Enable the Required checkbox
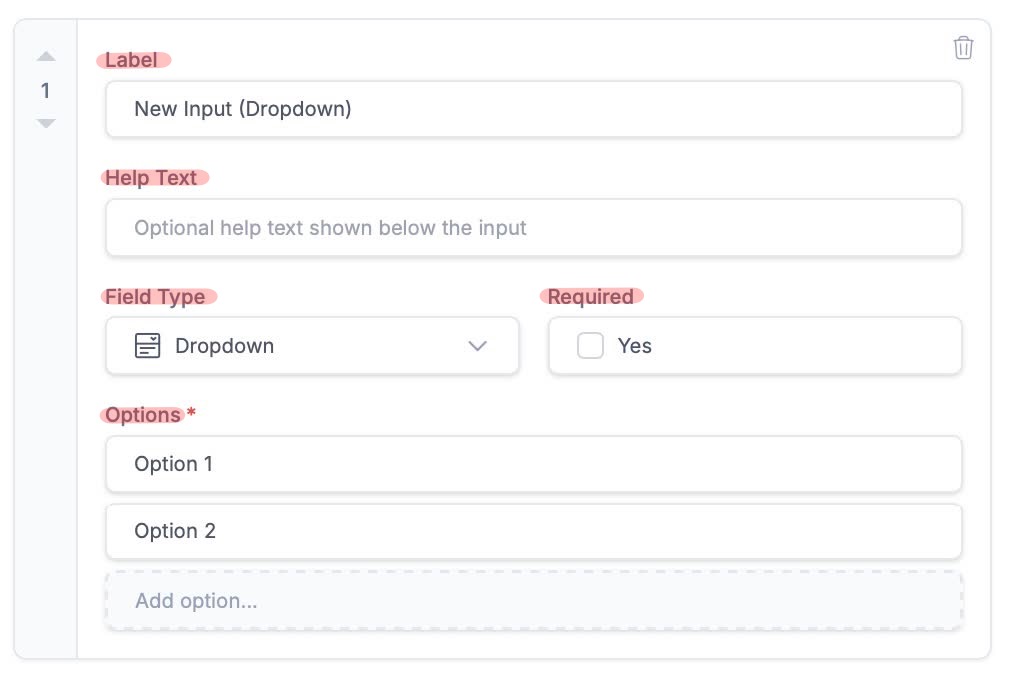1010x676 pixels. pyautogui.click(x=590, y=346)
